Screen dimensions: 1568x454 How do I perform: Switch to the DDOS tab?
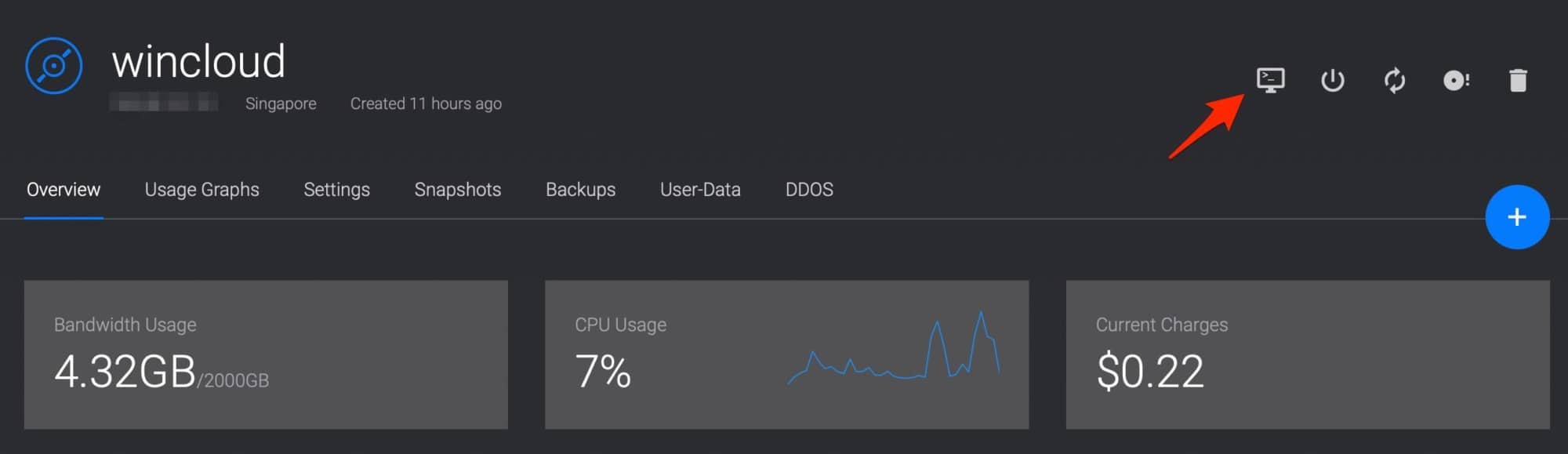(809, 190)
